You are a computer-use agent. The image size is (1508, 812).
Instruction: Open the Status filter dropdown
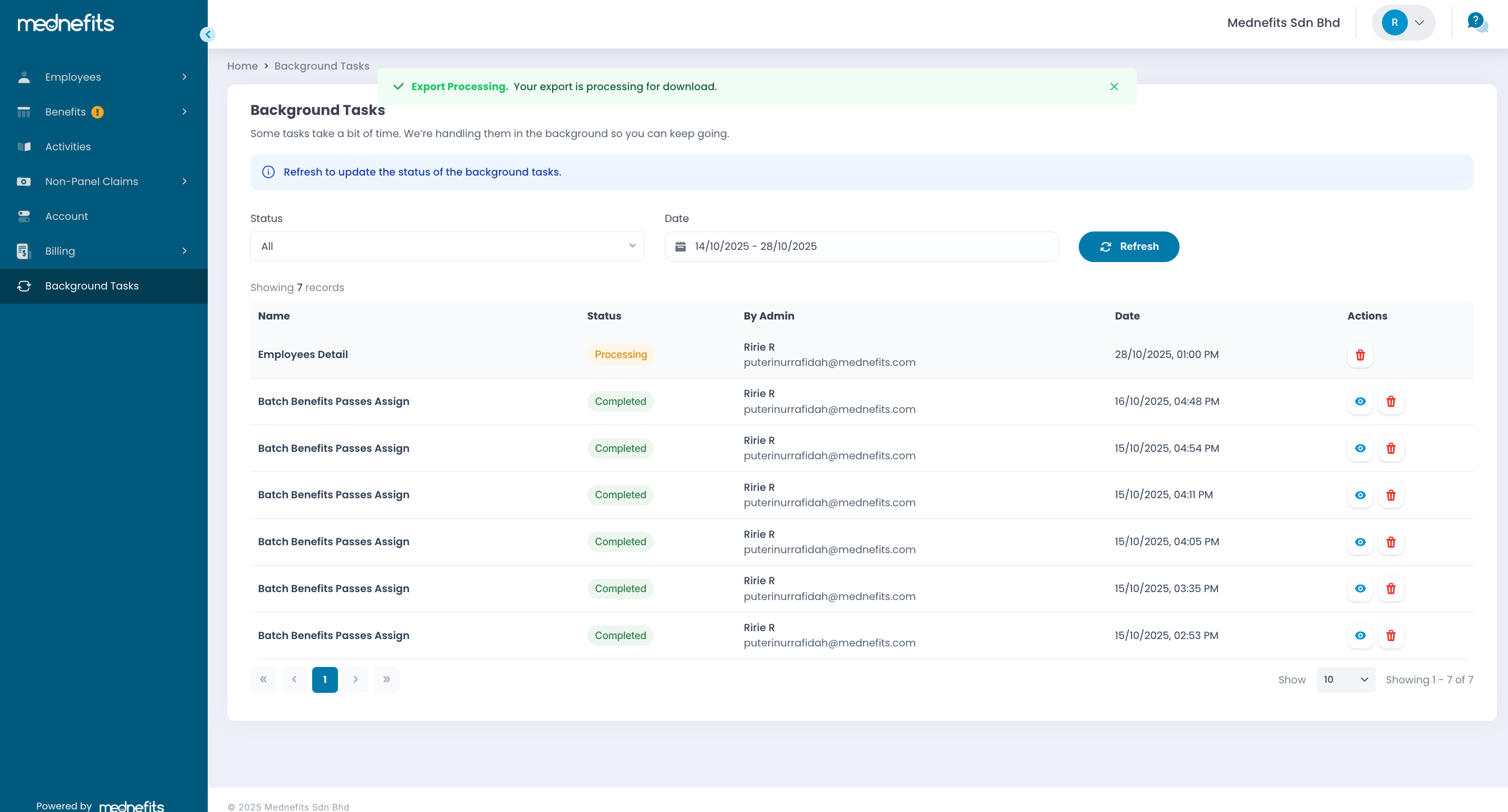[x=447, y=246]
